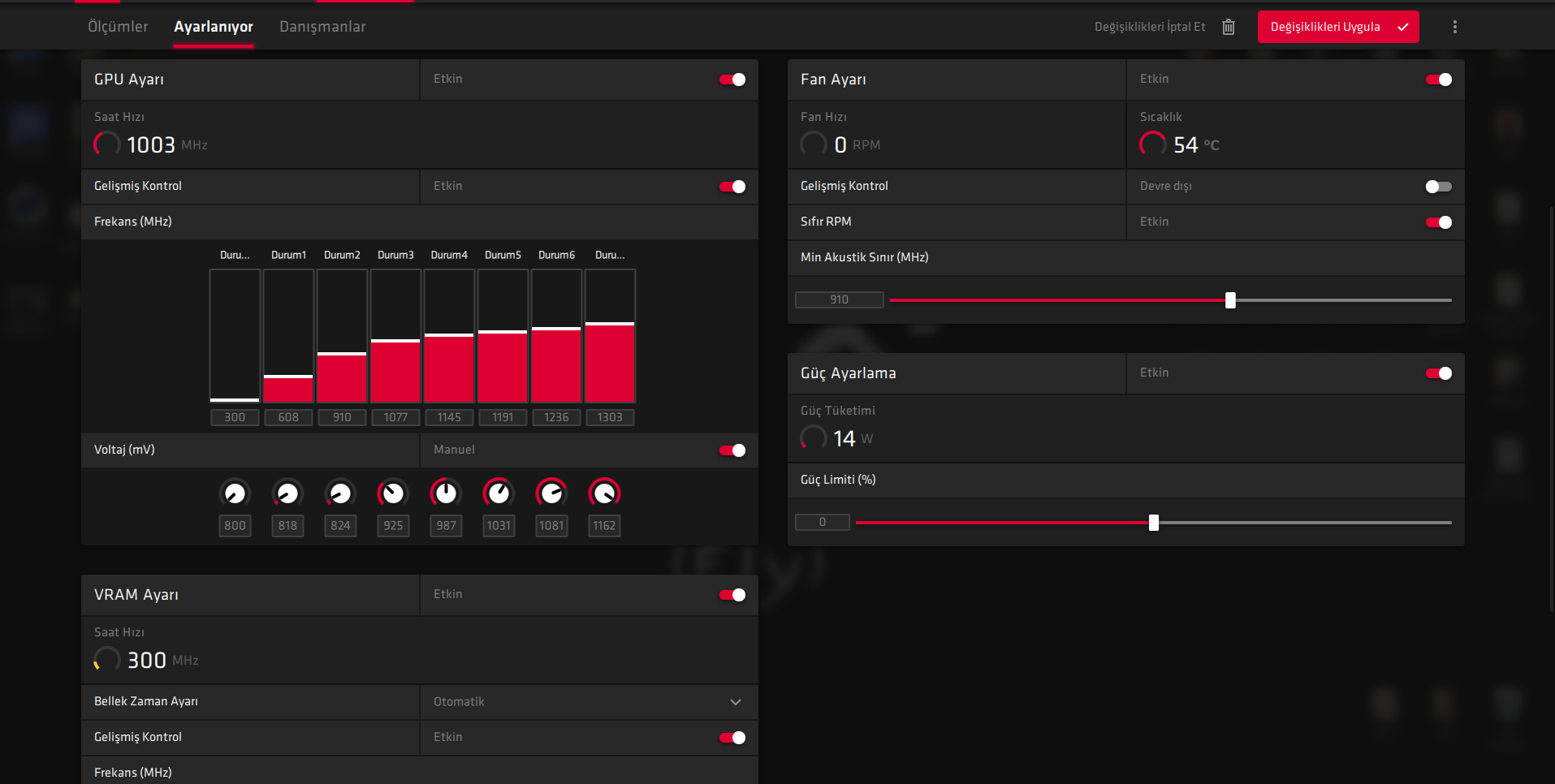
Task: Click the voltage knob set to 824
Action: point(340,493)
